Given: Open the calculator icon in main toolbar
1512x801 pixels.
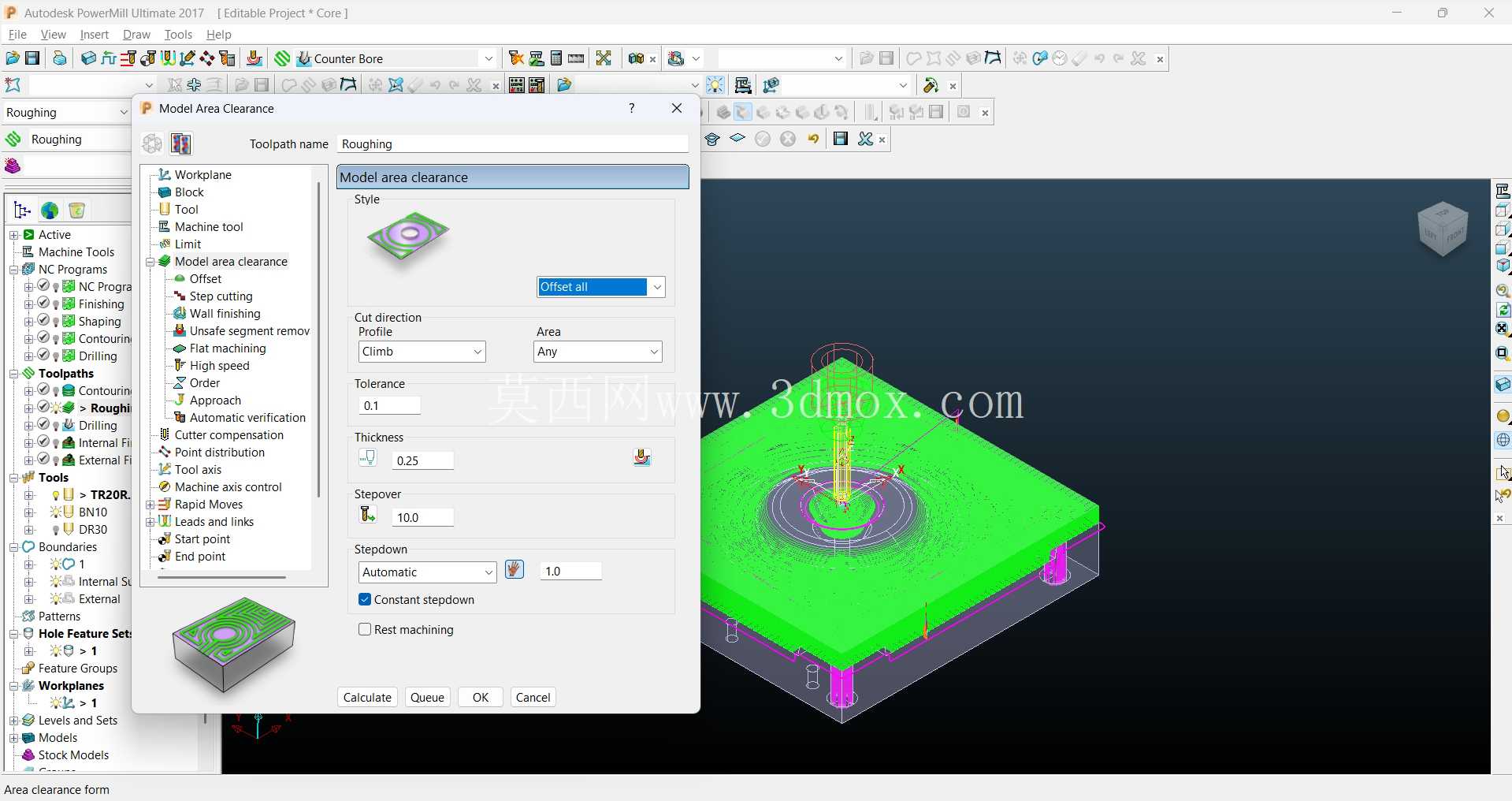Looking at the screenshot, I should tap(556, 58).
